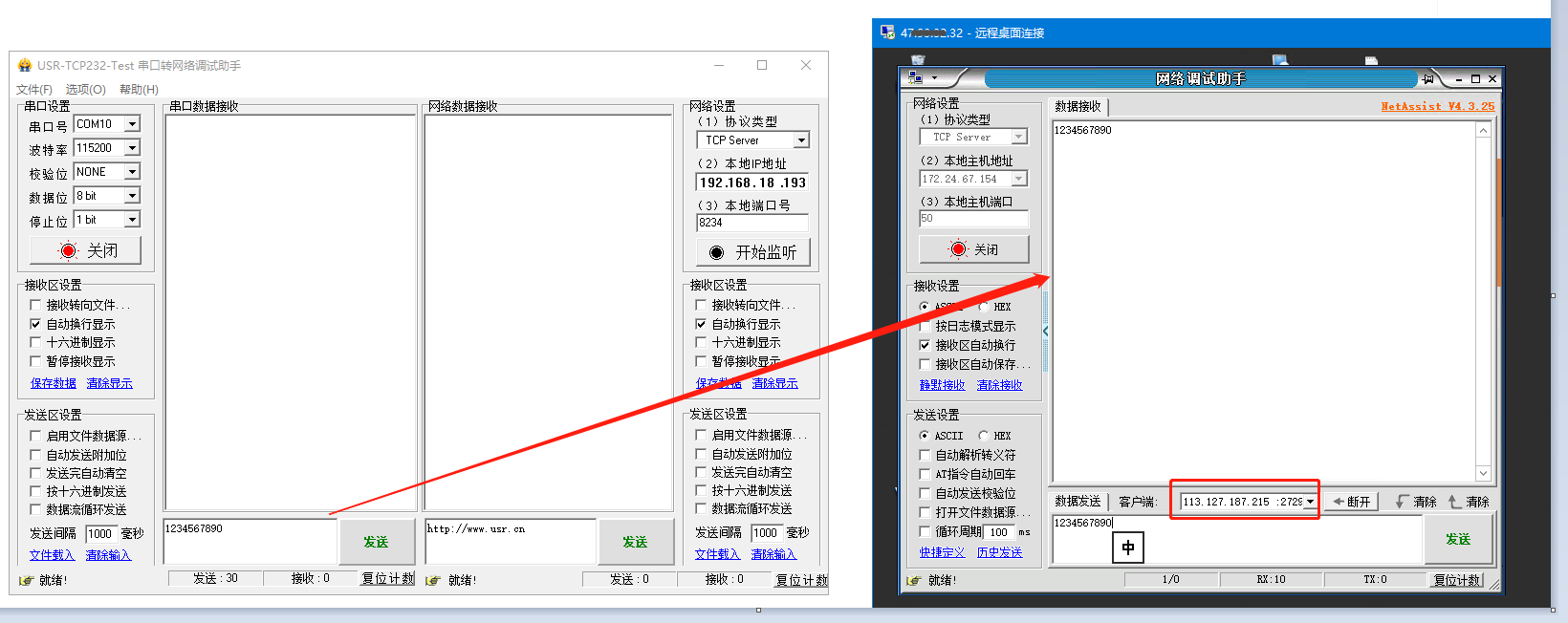The height and width of the screenshot is (623, 1568).
Task: Click the red 关闭 button in NetAssist
Action: point(973,249)
